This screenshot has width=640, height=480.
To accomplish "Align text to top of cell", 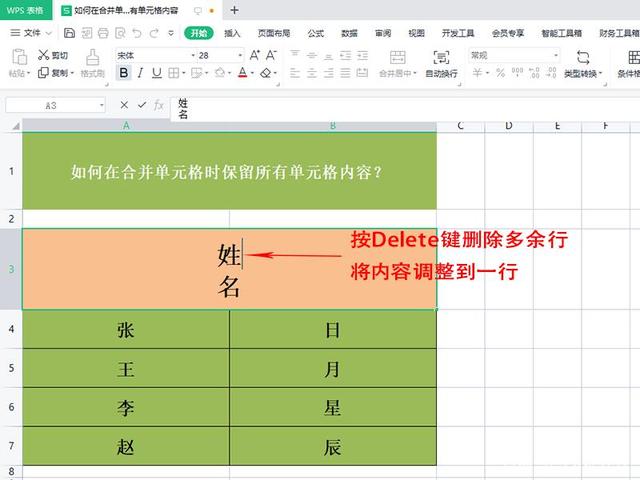I will 295,55.
